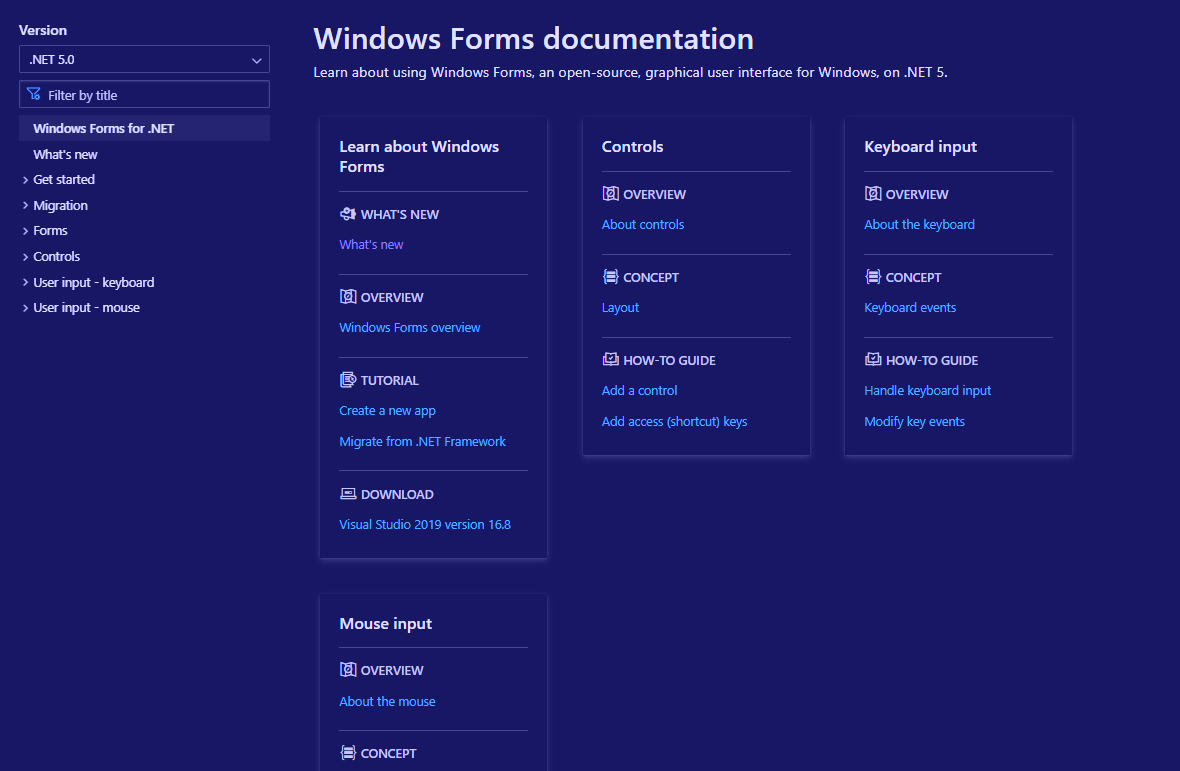Expand the Controls chevron in sidebar
This screenshot has width=1180, height=771.
pos(26,256)
